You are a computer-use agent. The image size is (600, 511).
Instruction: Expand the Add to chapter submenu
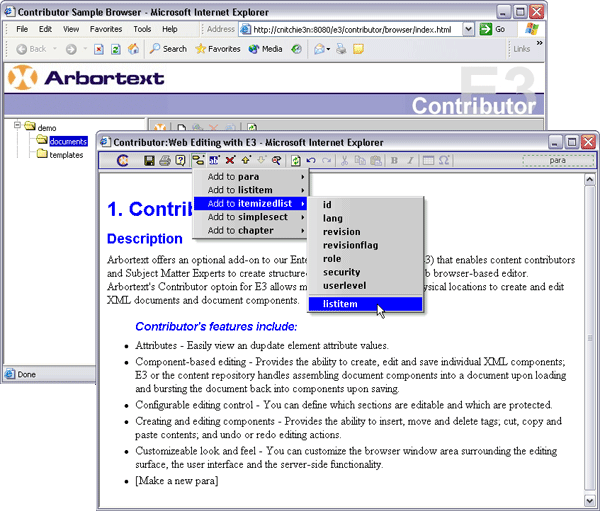(250, 230)
